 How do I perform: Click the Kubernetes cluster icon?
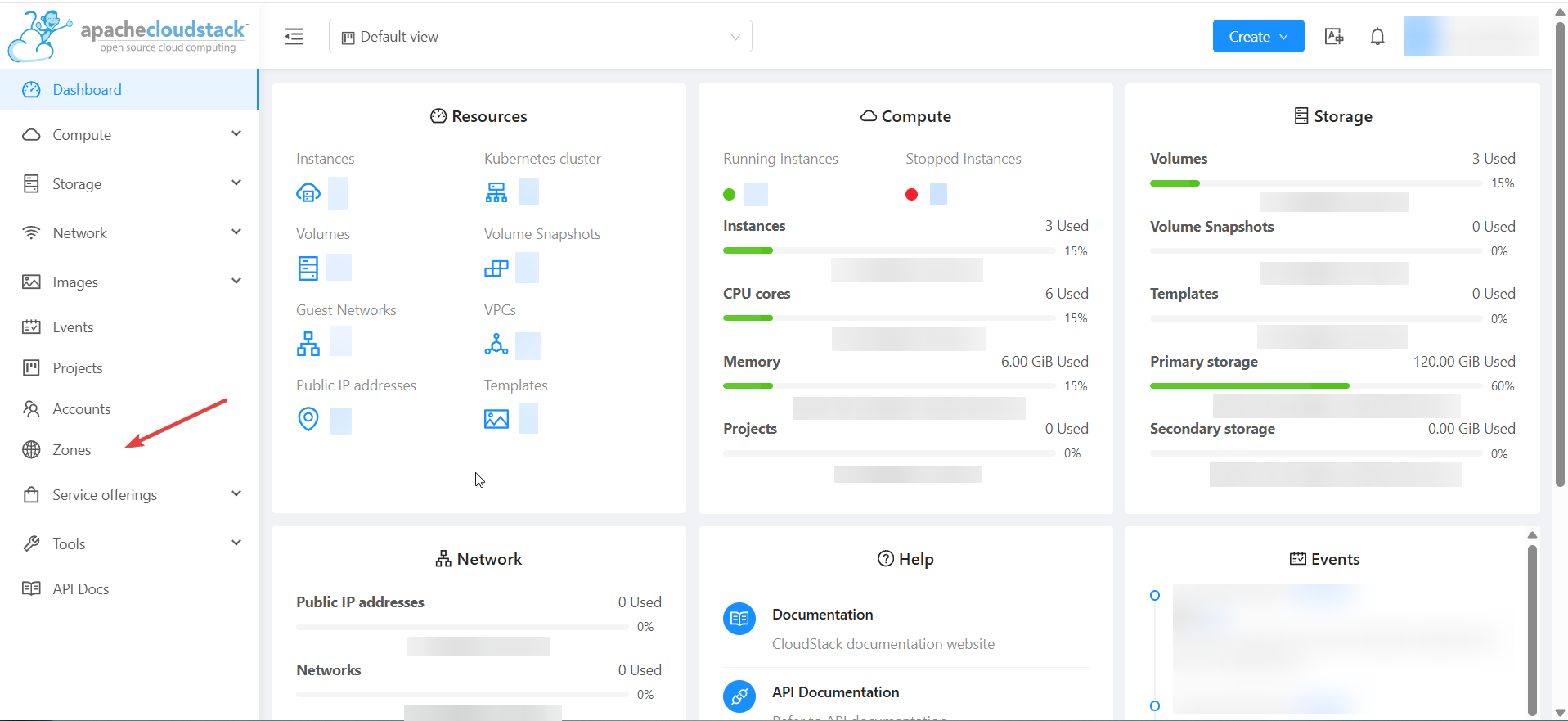pos(496,192)
